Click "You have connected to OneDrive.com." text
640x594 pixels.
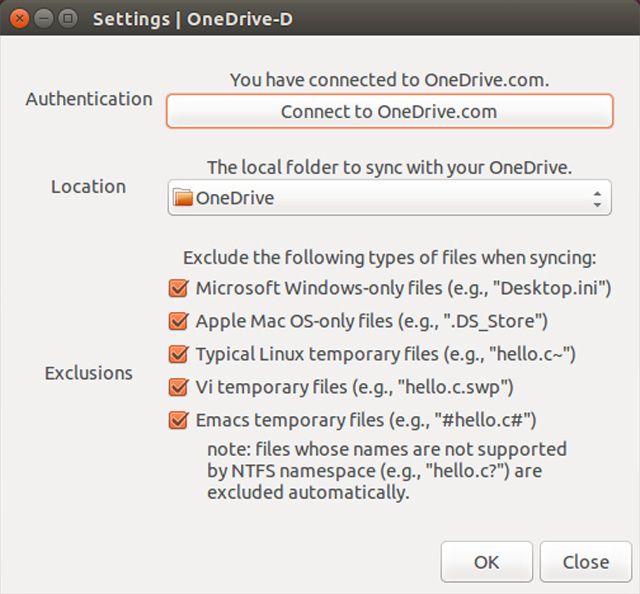389,80
